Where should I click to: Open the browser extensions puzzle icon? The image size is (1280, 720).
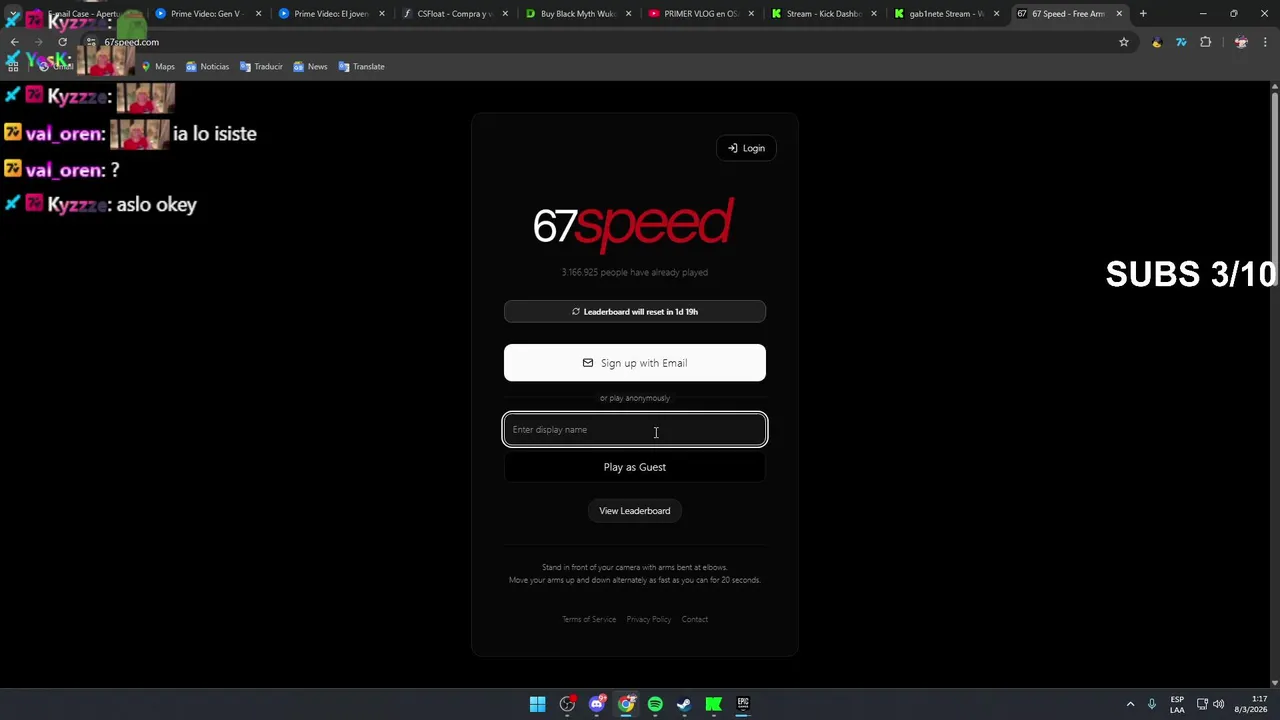[x=1205, y=42]
